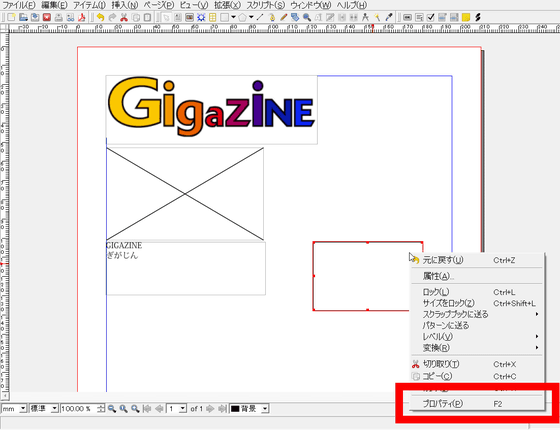Open the page number dropdown
Viewport: 560px width, 430px height.
(183, 408)
